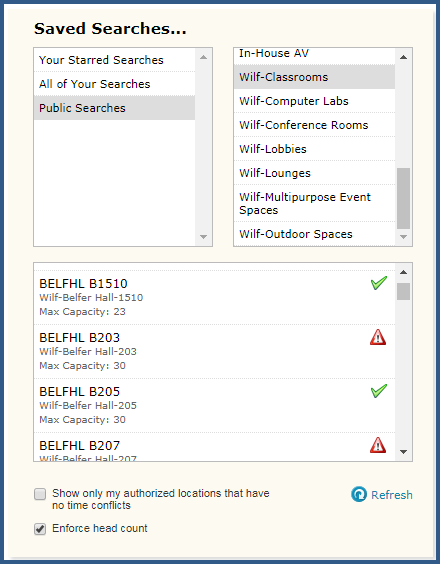
Task: Click Wilf-Belfer Hall-1510 description
Action: [x=91, y=297]
